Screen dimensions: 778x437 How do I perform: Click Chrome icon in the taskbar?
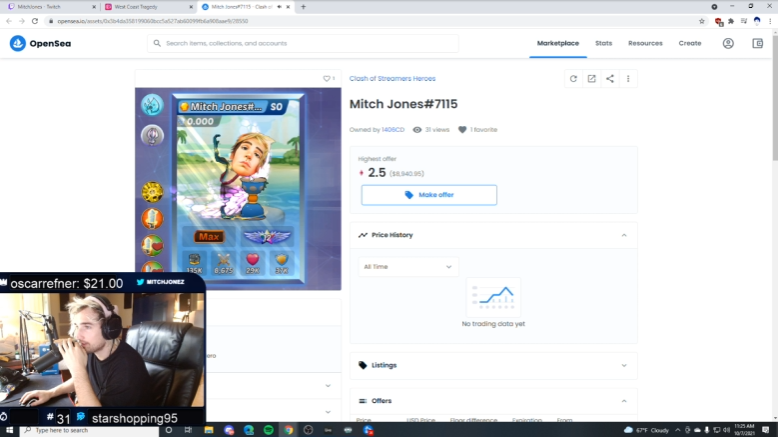point(288,430)
